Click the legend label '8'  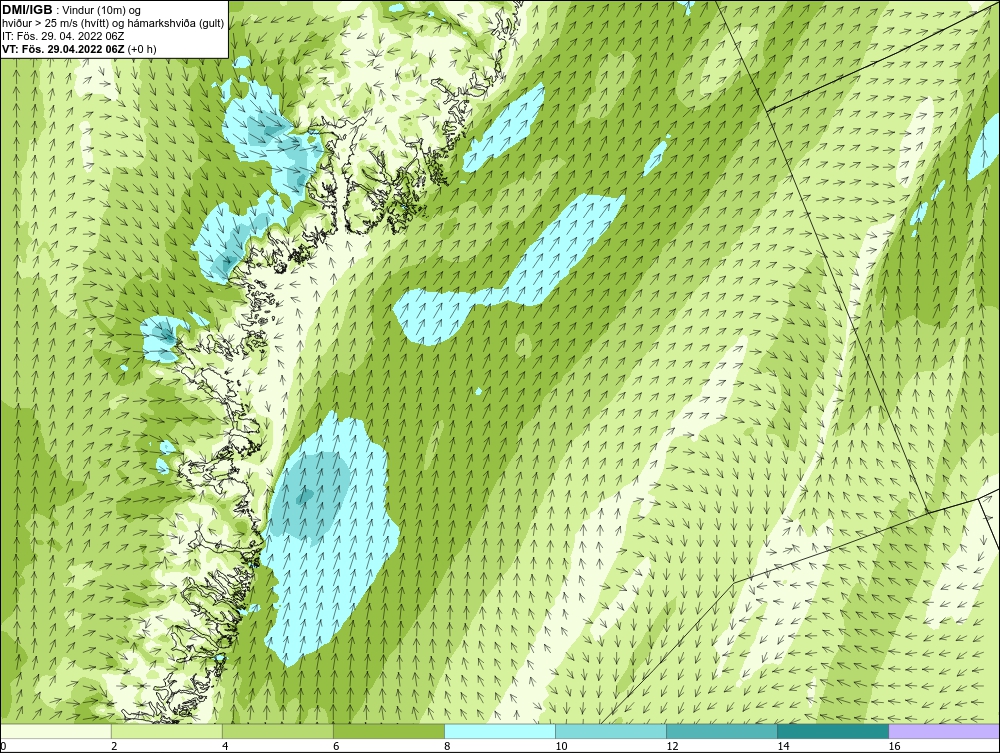pyautogui.click(x=447, y=746)
